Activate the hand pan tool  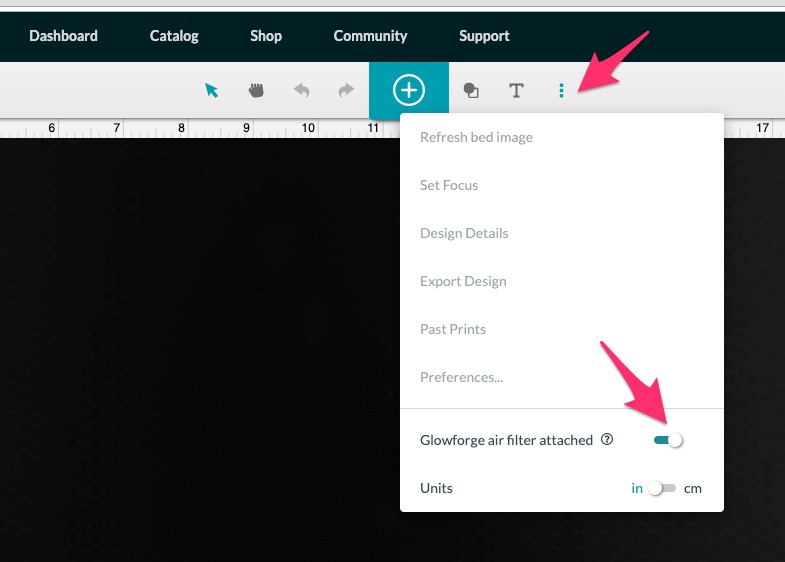[x=256, y=90]
